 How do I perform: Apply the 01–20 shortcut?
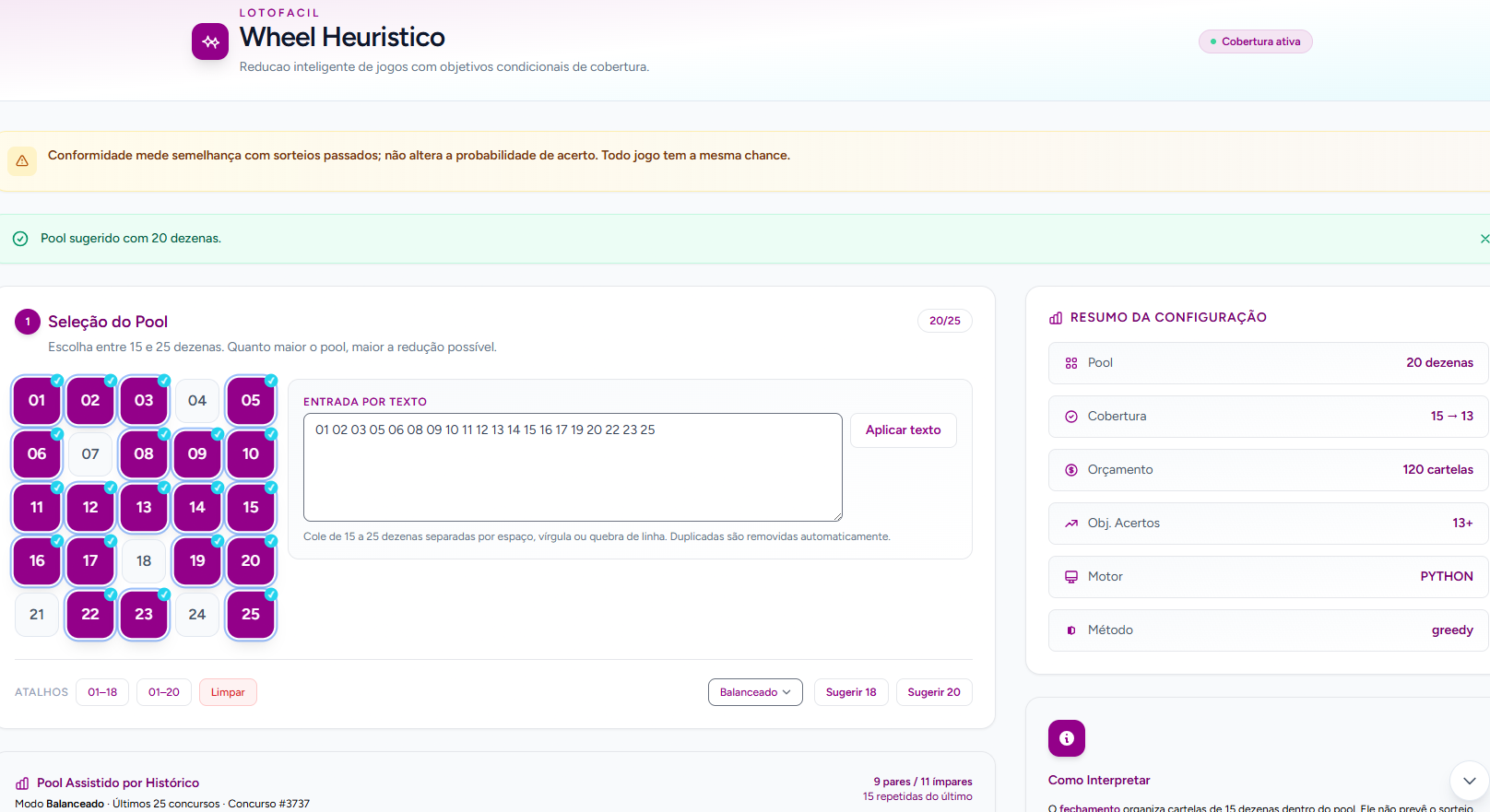click(x=164, y=692)
